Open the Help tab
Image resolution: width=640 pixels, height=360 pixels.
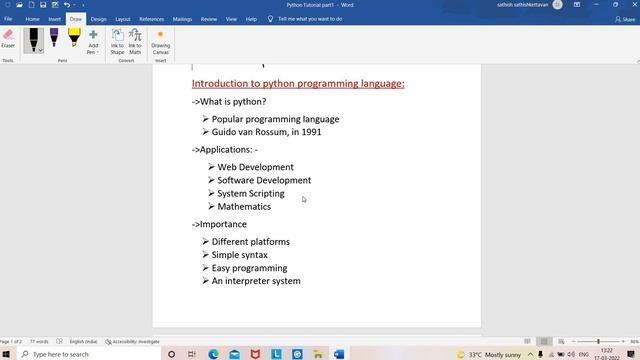251,19
